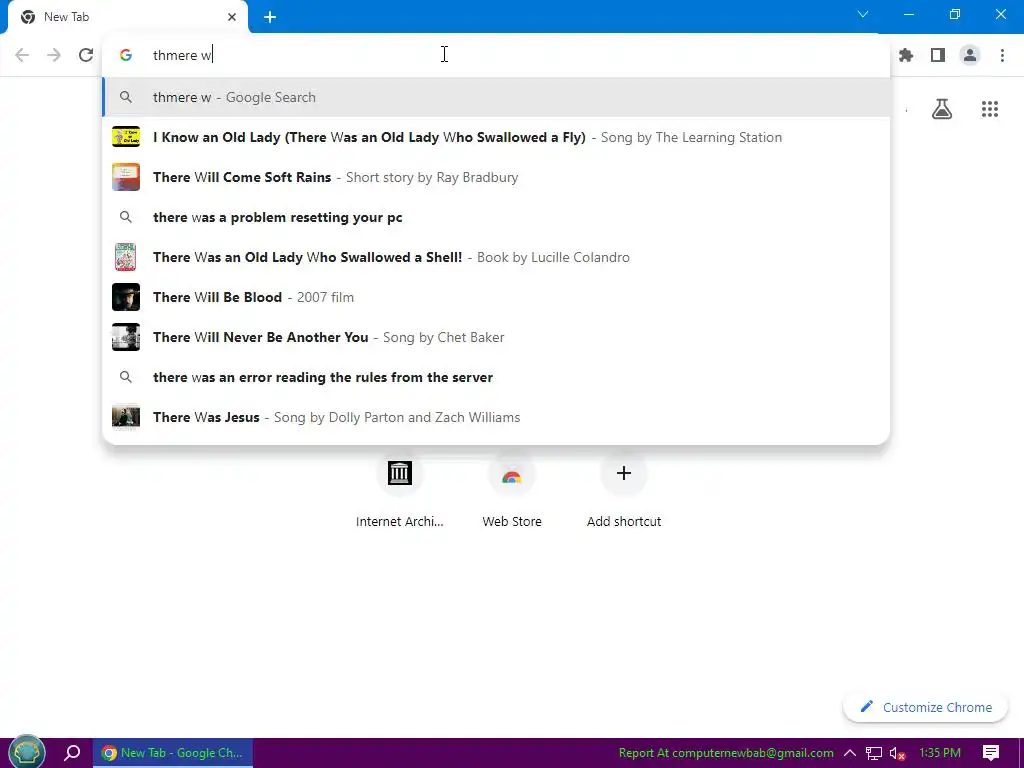The image size is (1024, 768).
Task: Open Chrome's three-dot menu
Action: [1002, 56]
